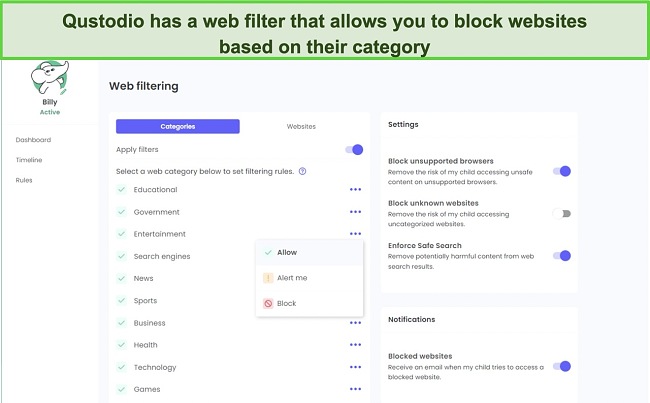Open the three-dot menu for Entertainment
Image resolution: width=650 pixels, height=403 pixels.
pyautogui.click(x=355, y=234)
